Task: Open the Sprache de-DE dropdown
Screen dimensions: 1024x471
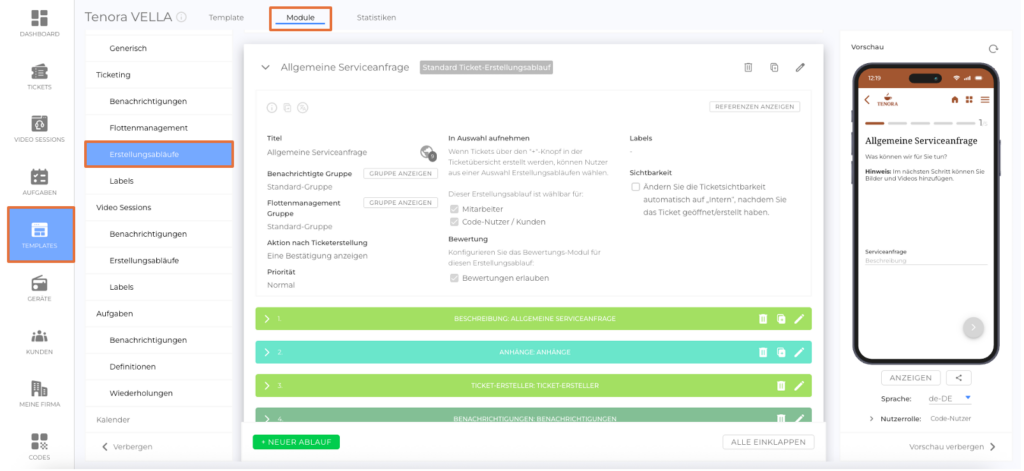Action: 951,398
